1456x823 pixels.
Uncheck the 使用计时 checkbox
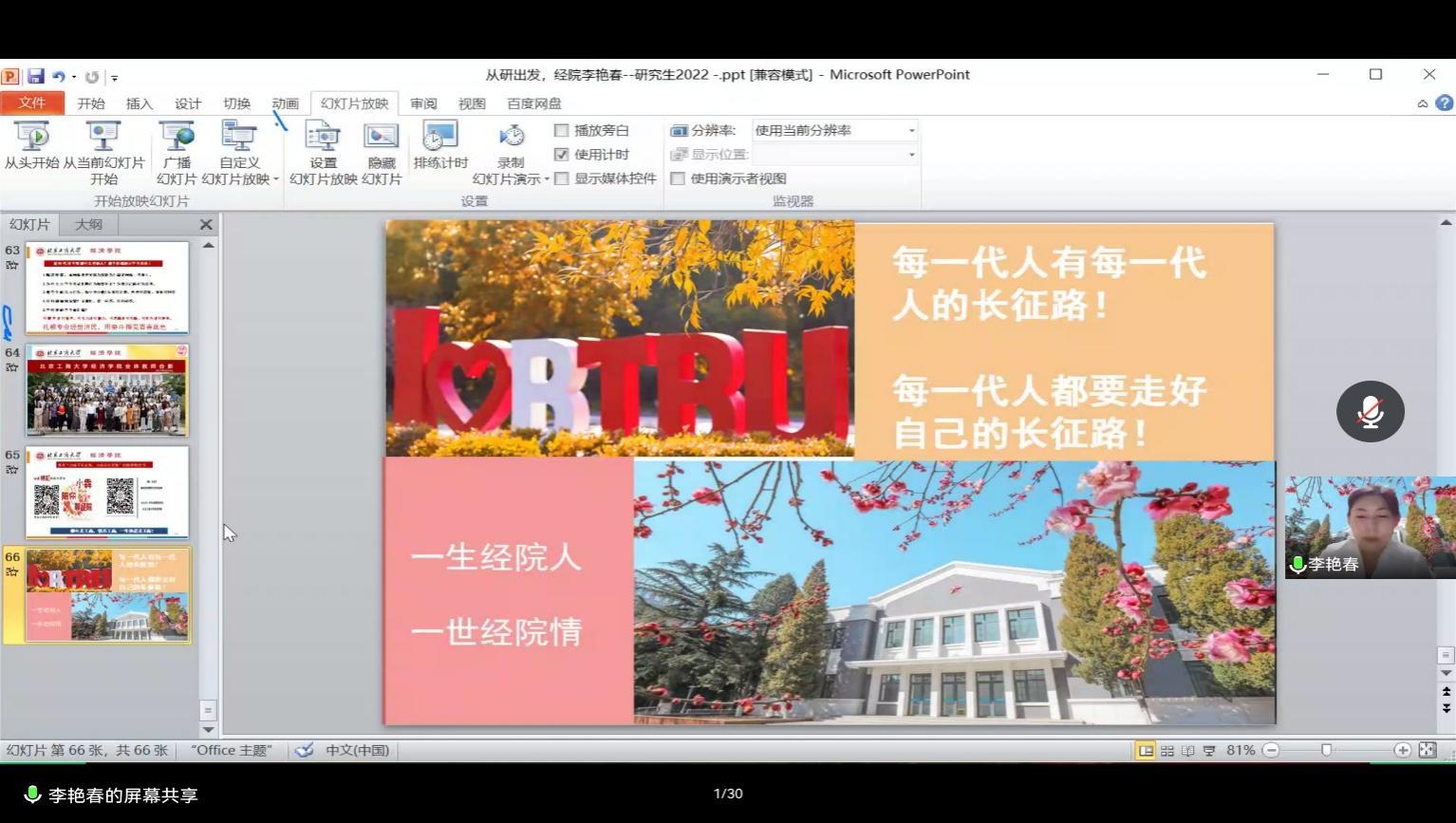562,154
